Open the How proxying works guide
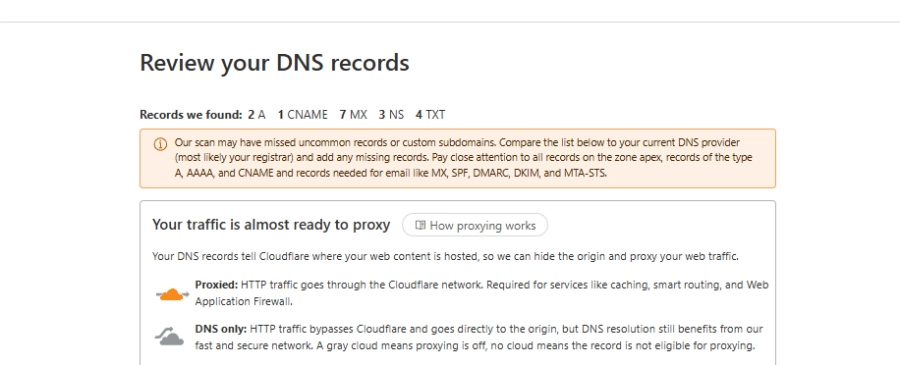 [475, 226]
